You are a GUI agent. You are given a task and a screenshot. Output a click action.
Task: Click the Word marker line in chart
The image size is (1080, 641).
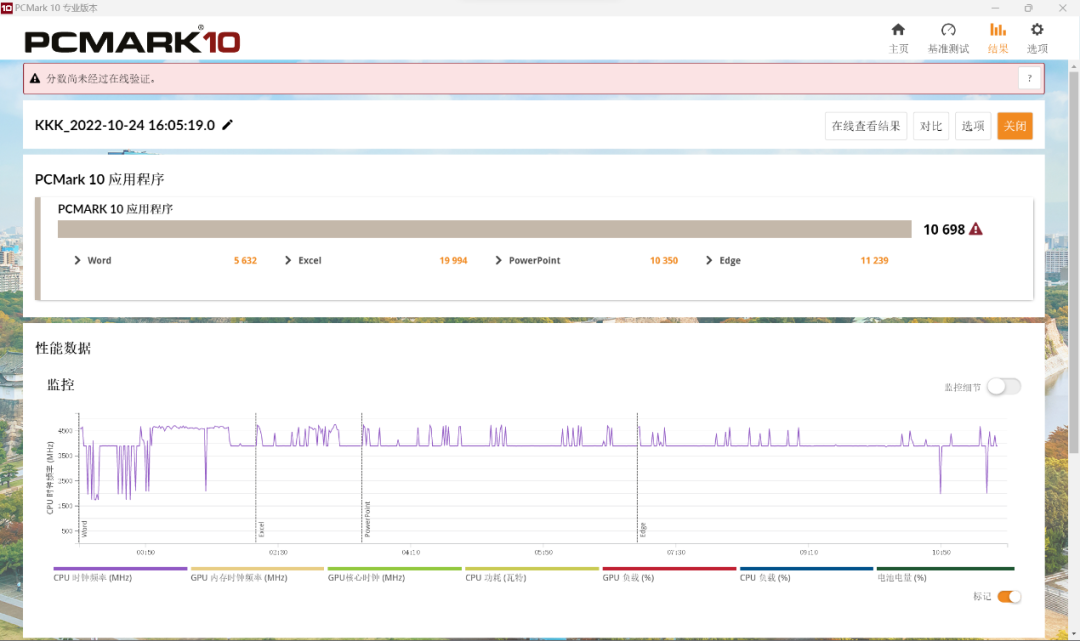[79, 478]
